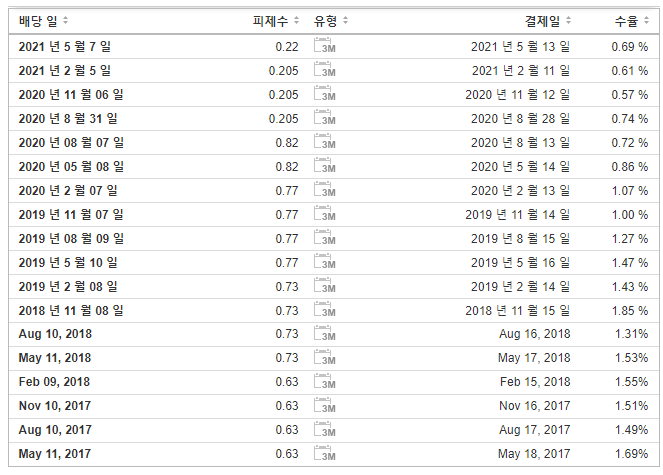Click 3M icon in 2020 년 05 월 08 일 row

coord(325,166)
